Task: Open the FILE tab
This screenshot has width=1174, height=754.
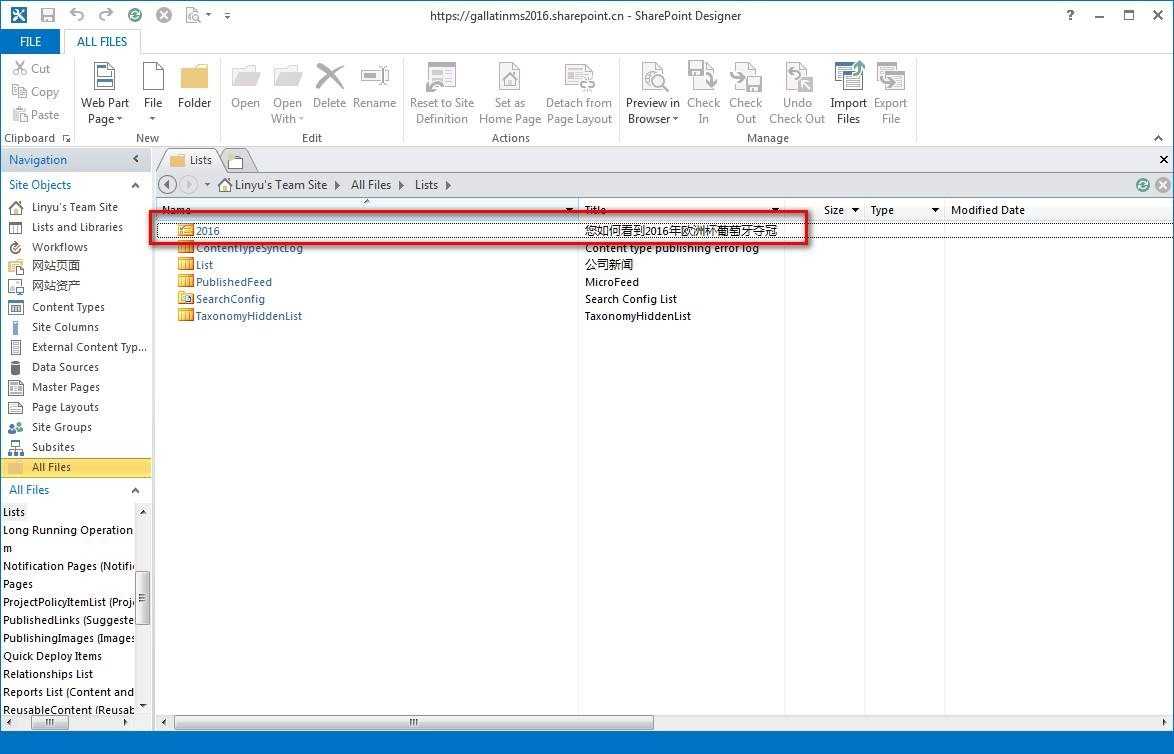Action: (31, 41)
